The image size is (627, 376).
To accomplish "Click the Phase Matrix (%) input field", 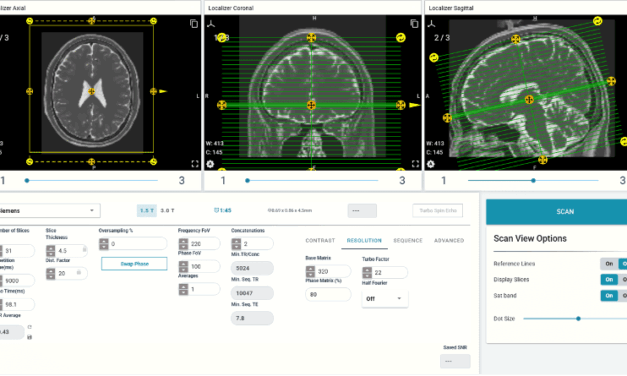I will (x=328, y=294).
